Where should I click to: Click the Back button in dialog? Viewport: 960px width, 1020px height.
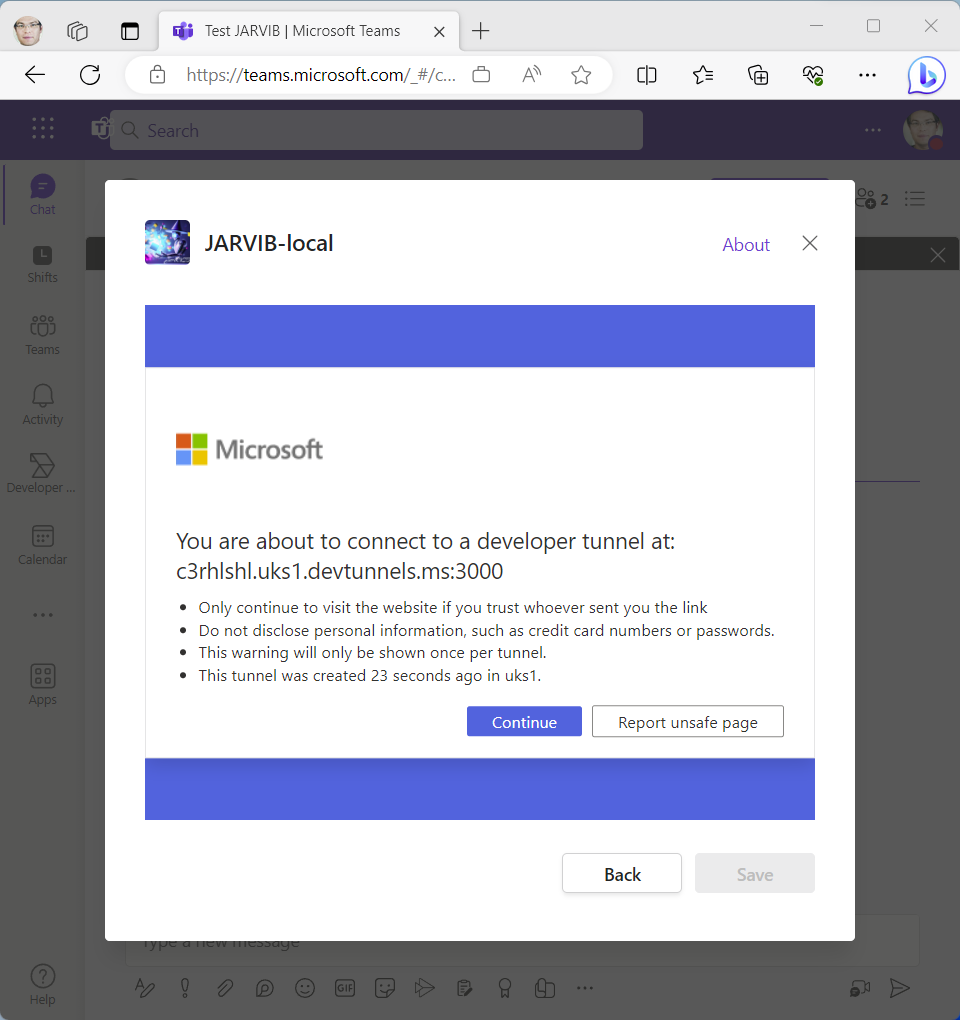(x=622, y=874)
